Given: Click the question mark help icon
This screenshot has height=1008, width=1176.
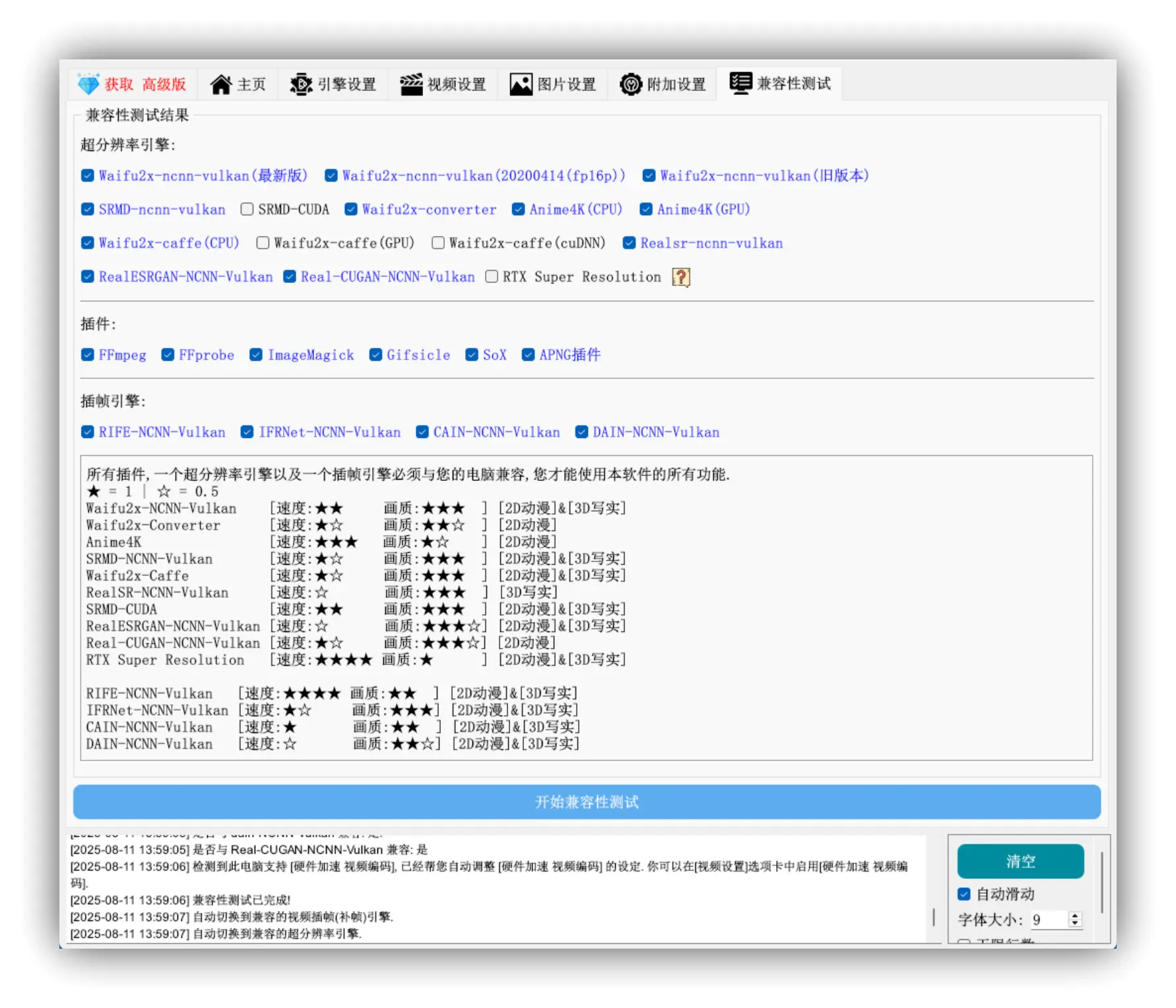Looking at the screenshot, I should (x=681, y=277).
